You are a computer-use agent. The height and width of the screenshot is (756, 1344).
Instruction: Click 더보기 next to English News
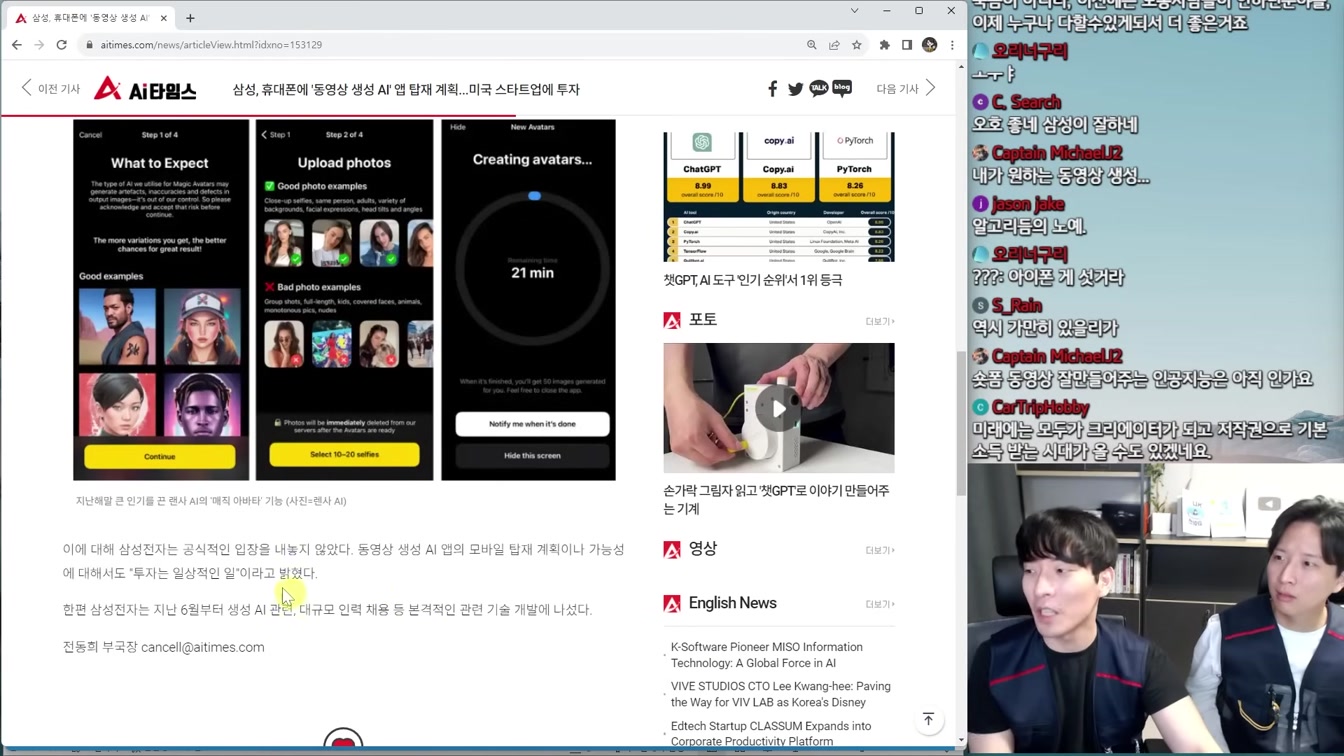(x=880, y=604)
